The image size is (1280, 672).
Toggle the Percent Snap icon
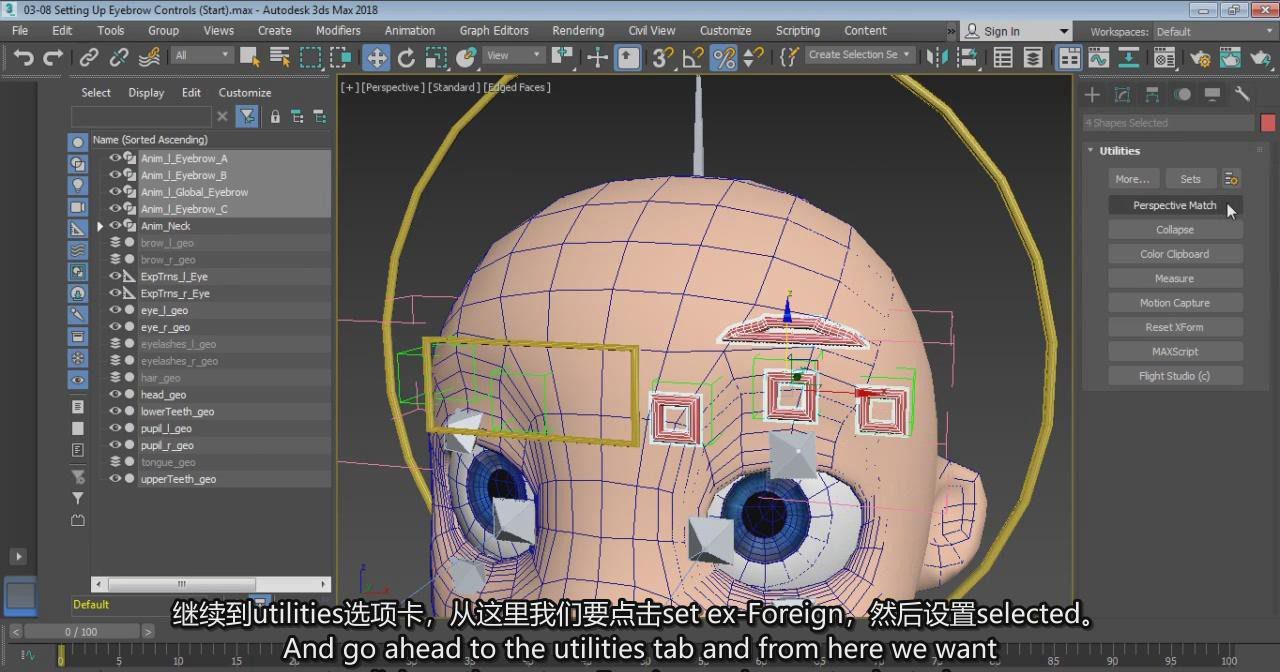coord(723,58)
